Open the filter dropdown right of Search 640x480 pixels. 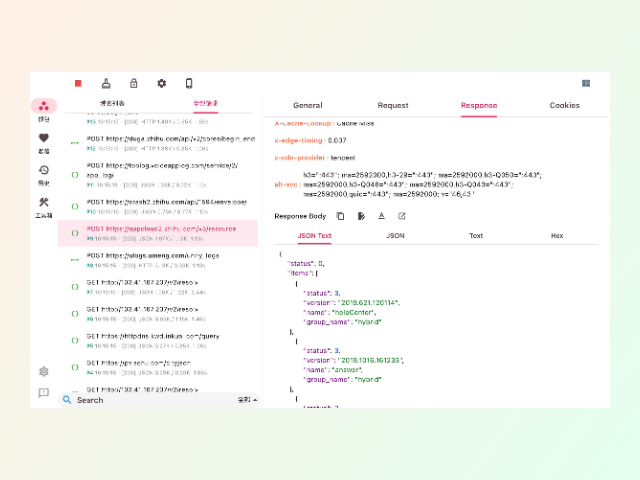pyautogui.click(x=247, y=400)
